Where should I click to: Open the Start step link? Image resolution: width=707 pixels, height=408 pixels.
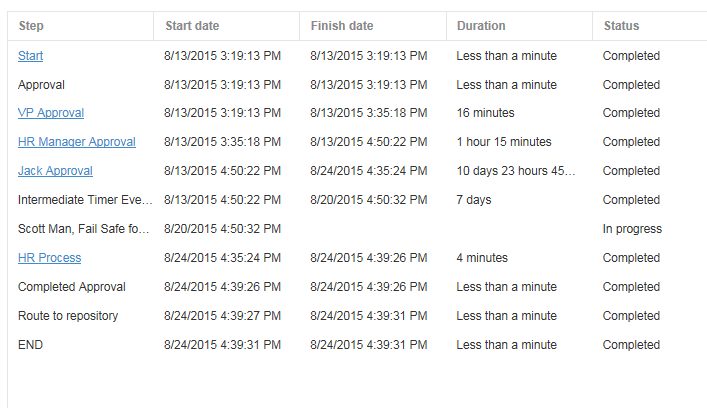[x=30, y=56]
